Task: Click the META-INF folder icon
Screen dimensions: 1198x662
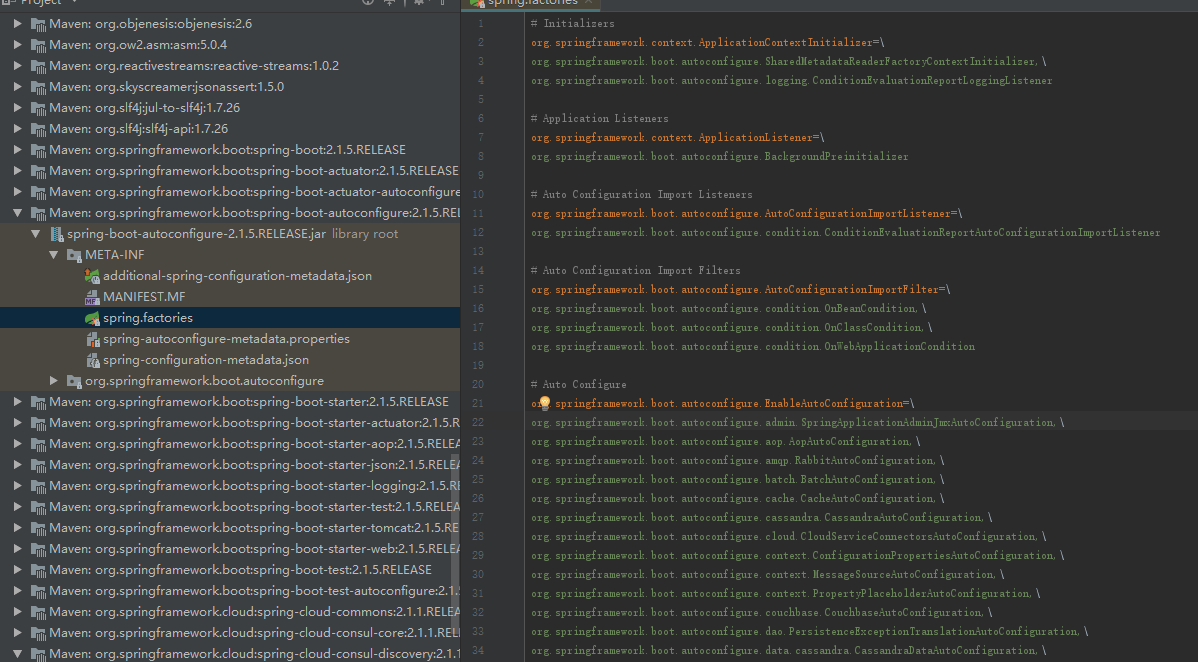Action: coord(74,255)
